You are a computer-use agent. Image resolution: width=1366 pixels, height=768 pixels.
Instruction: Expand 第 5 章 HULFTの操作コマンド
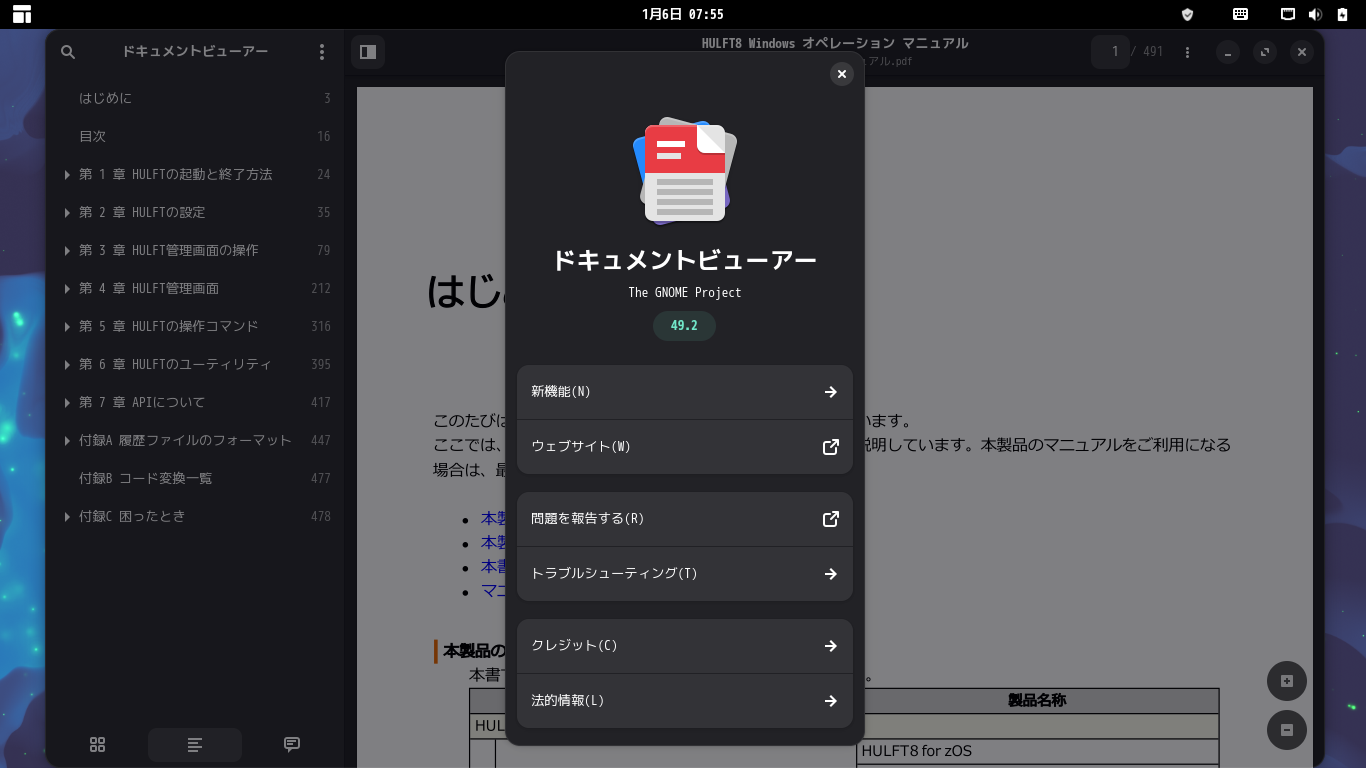(x=67, y=327)
